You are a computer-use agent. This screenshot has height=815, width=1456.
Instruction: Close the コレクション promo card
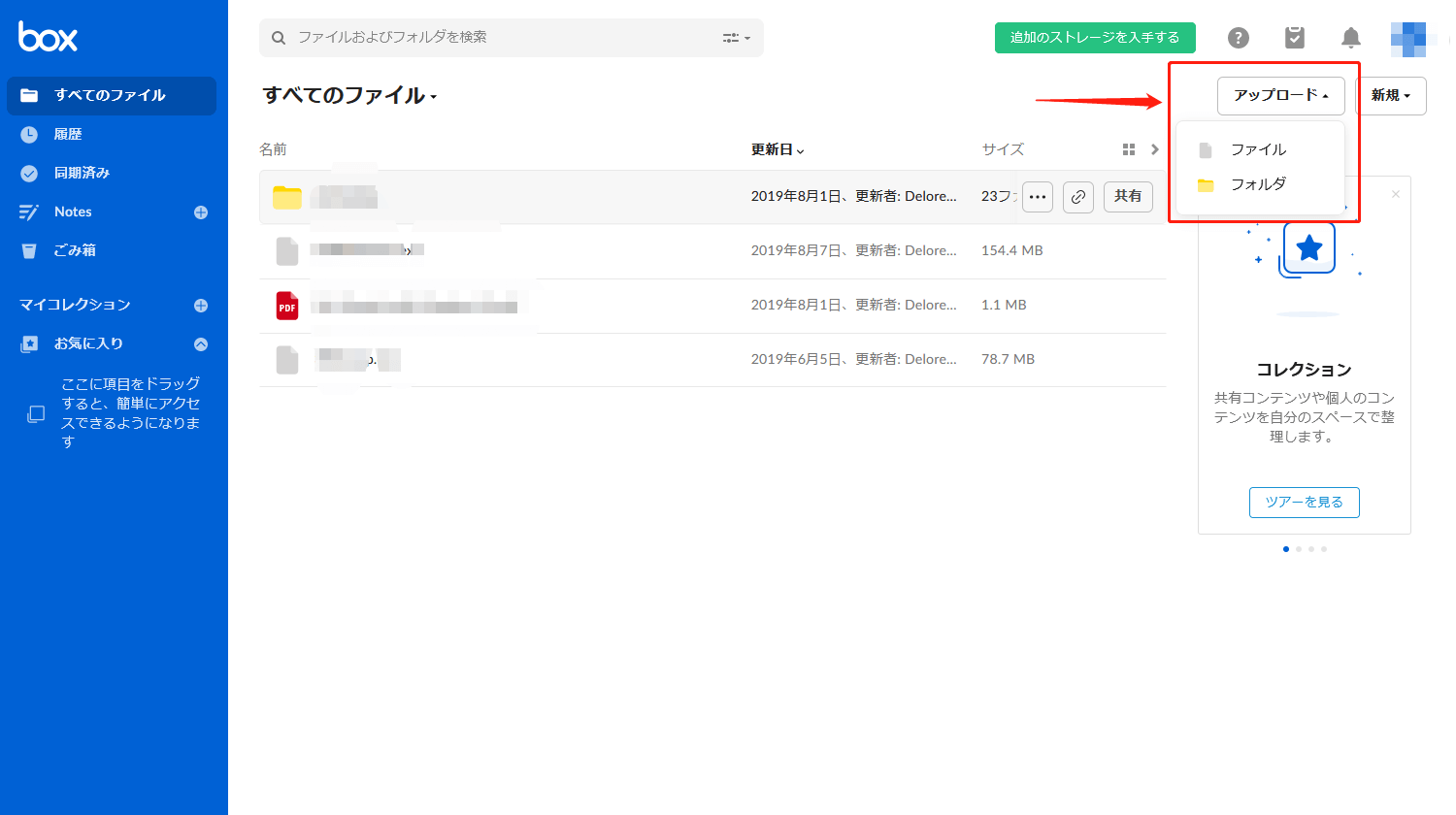[1396, 194]
